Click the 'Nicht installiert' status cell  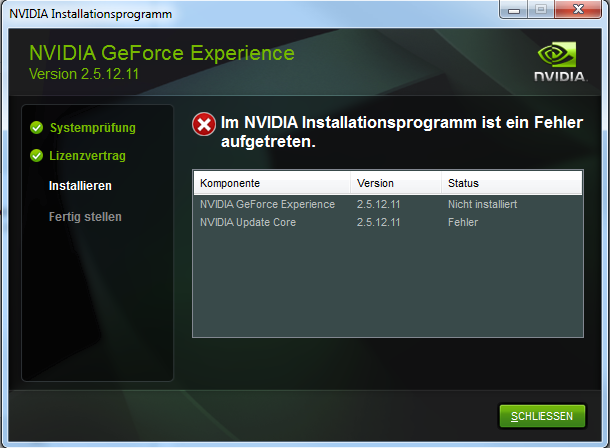[482, 204]
